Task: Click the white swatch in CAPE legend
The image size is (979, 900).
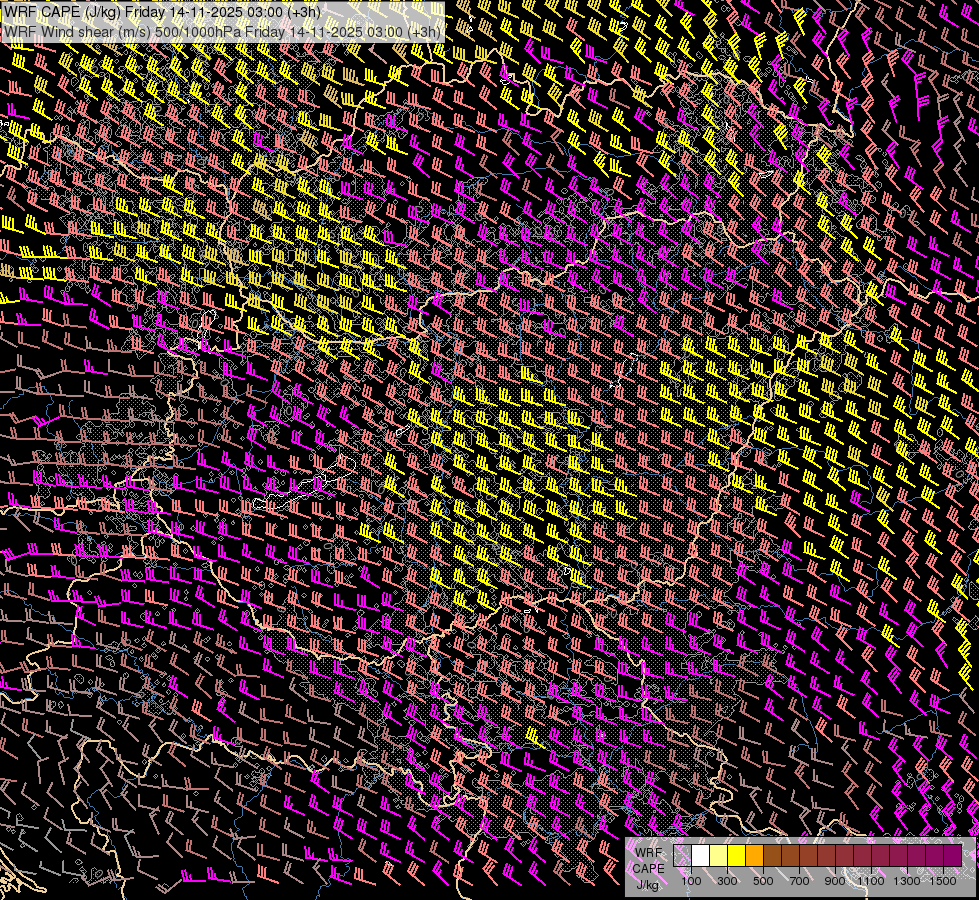Action: click(x=700, y=855)
